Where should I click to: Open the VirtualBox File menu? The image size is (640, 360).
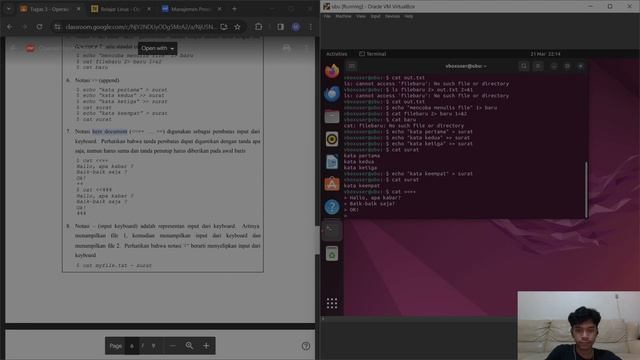click(x=327, y=16)
